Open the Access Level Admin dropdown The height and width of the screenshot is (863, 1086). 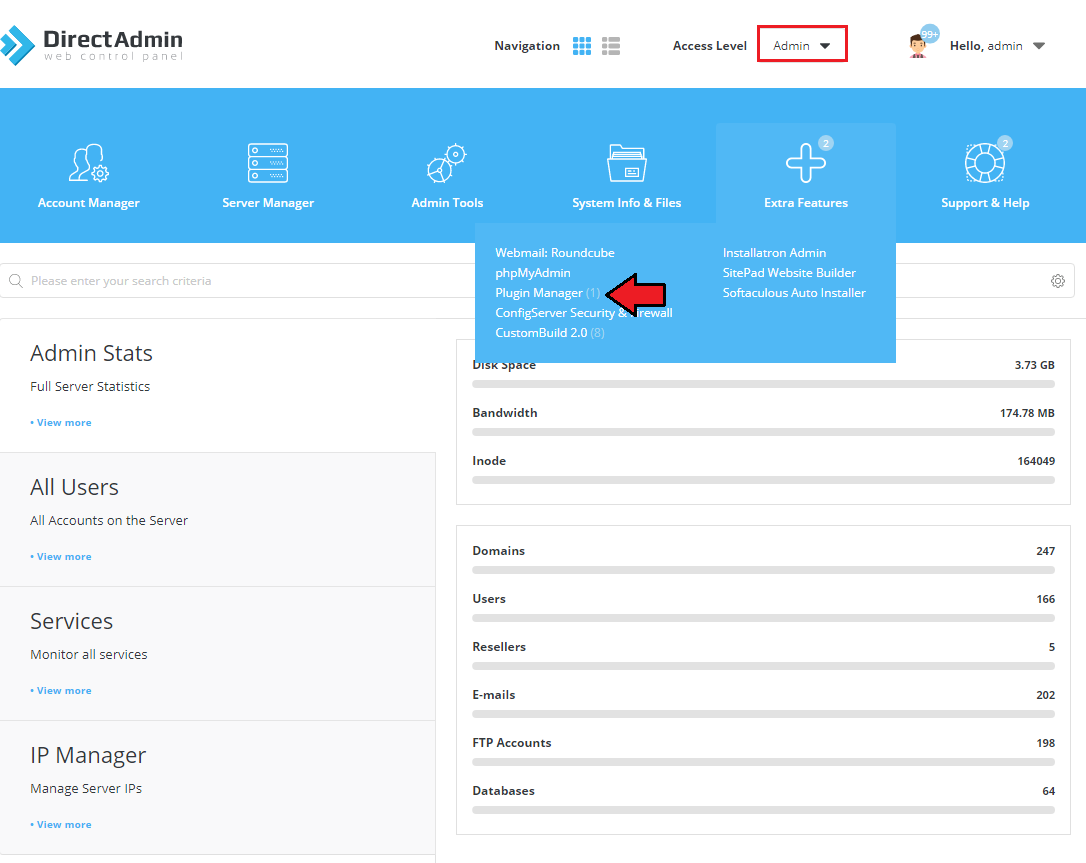(x=802, y=44)
